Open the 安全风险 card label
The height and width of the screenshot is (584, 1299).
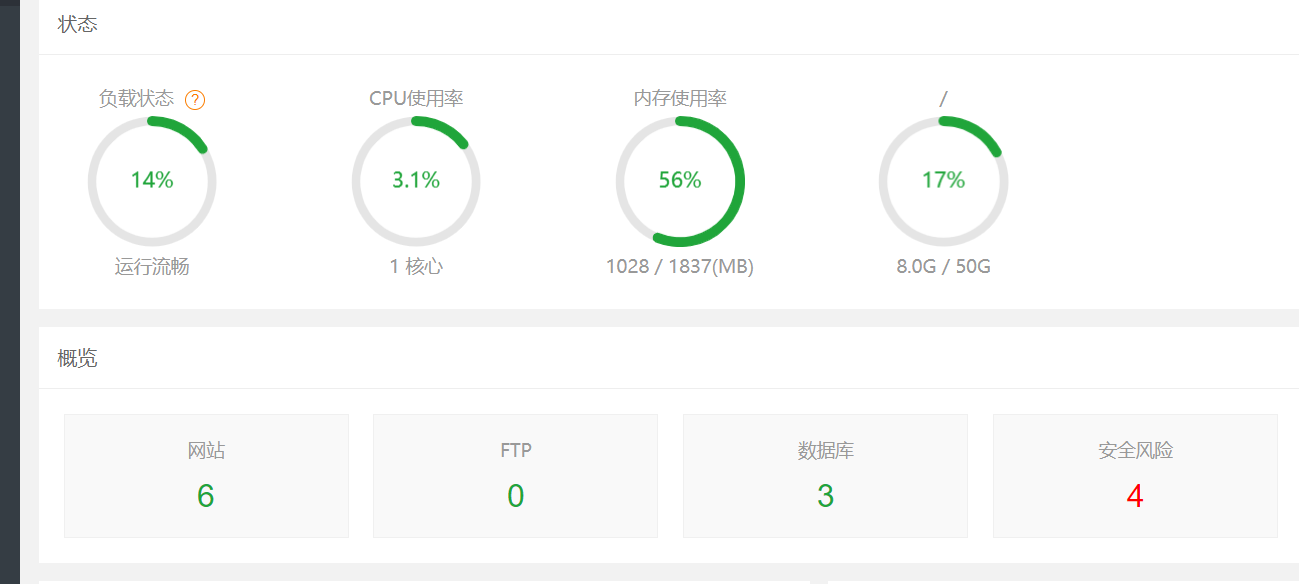1135,451
